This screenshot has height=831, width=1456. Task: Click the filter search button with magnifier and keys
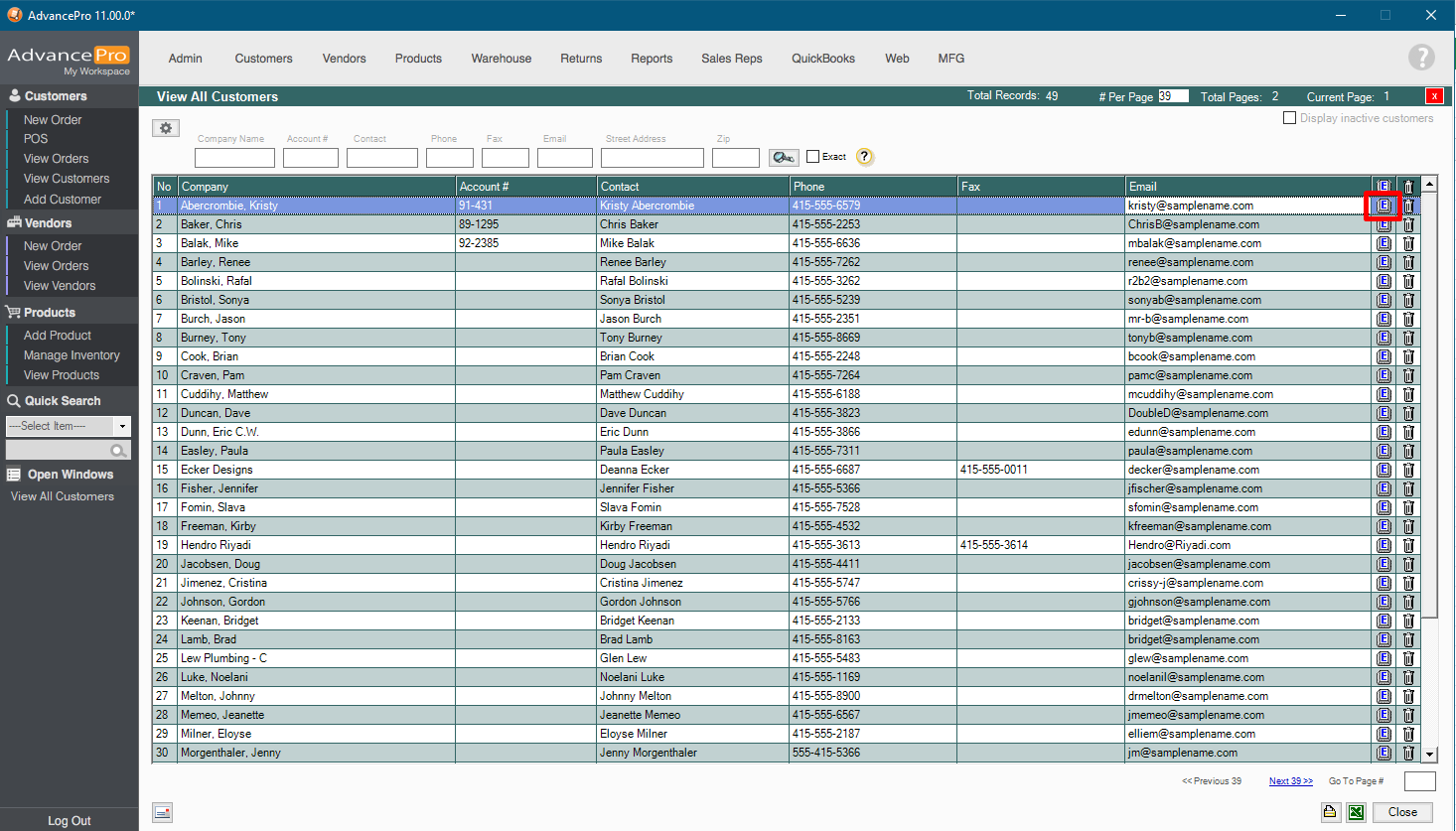784,157
